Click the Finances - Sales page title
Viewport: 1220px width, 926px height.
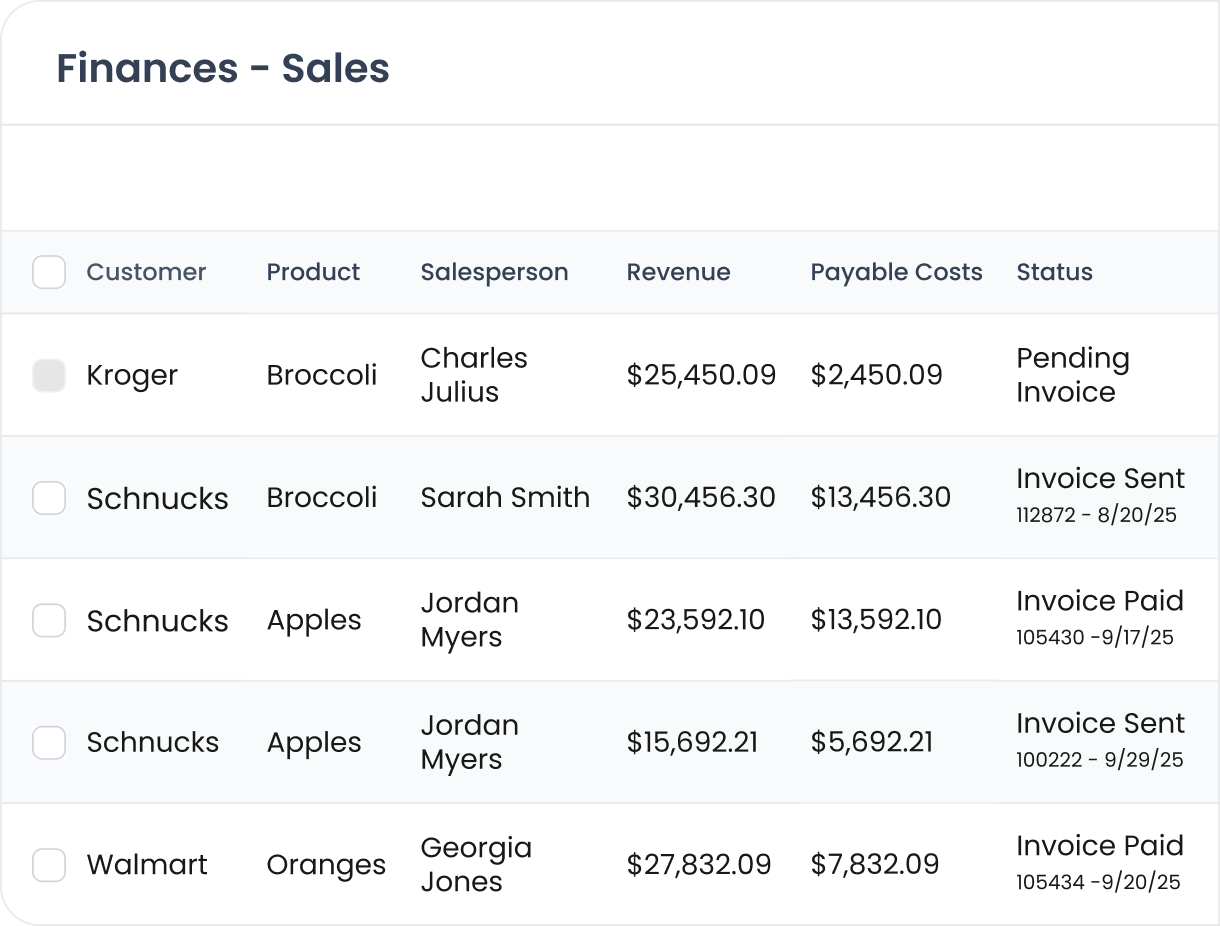pos(223,68)
